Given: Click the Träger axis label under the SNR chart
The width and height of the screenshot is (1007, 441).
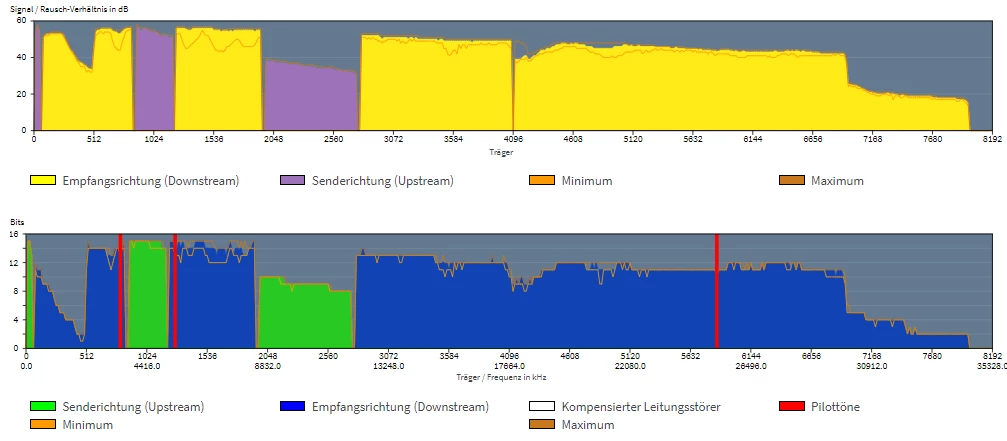Looking at the screenshot, I should coord(498,152).
